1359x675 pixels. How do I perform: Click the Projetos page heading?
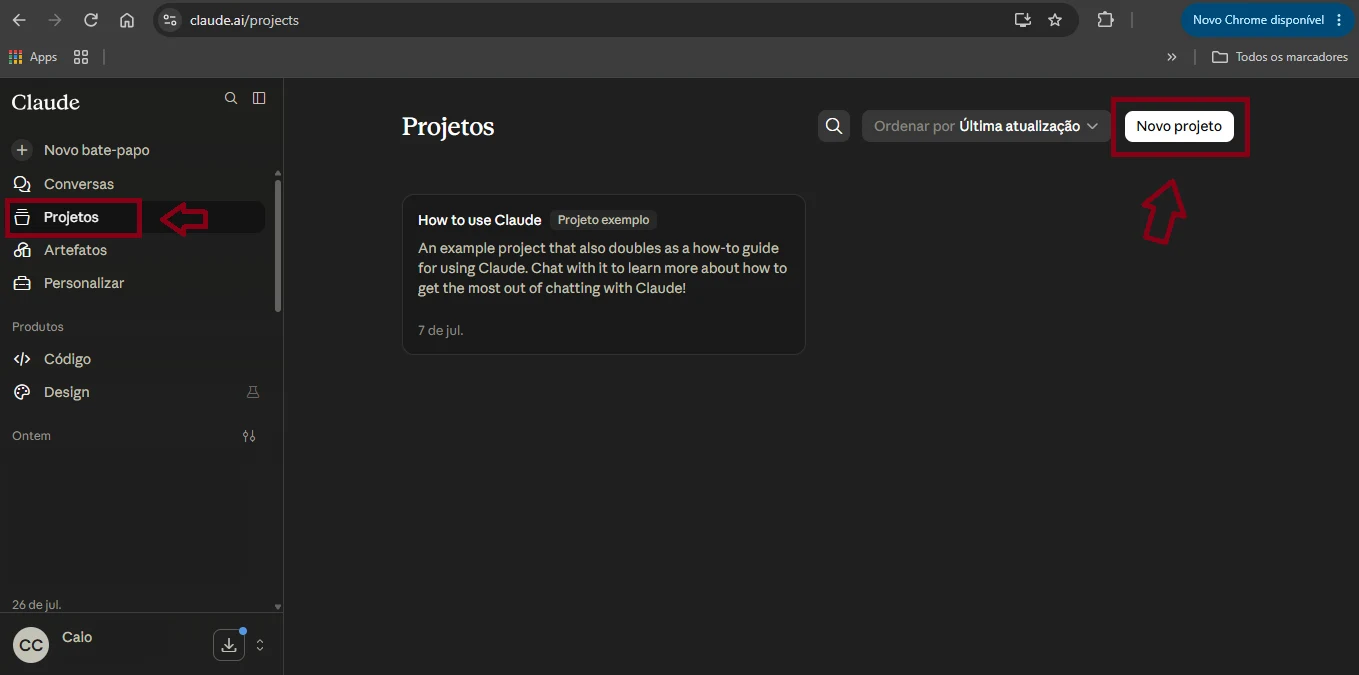click(448, 127)
